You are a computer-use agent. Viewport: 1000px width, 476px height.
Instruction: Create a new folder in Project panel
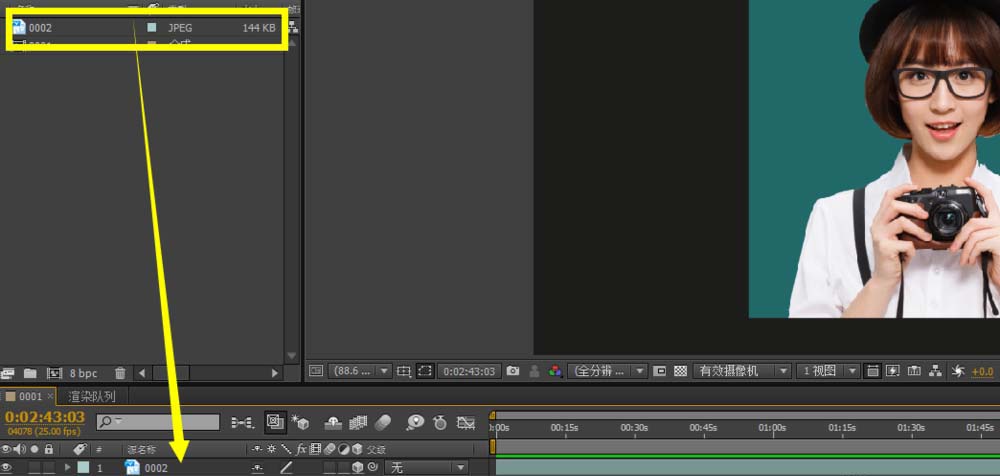click(x=30, y=373)
